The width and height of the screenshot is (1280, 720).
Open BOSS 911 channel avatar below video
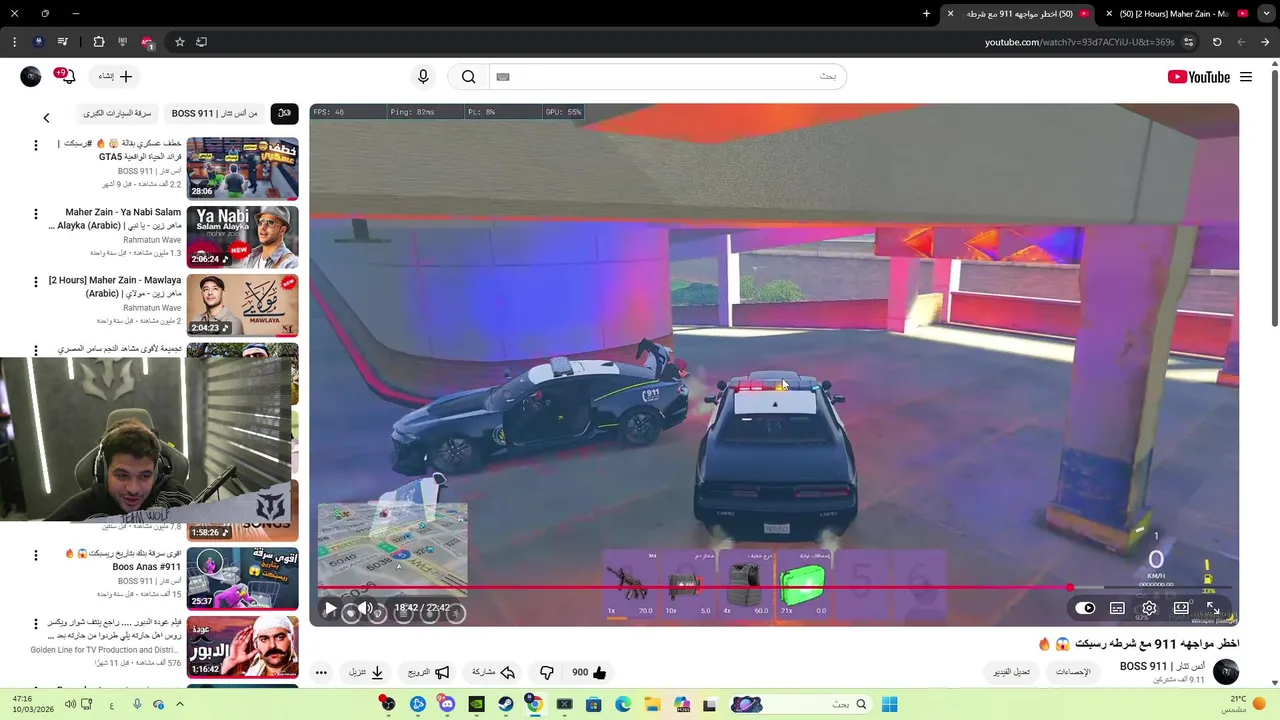click(x=1226, y=672)
